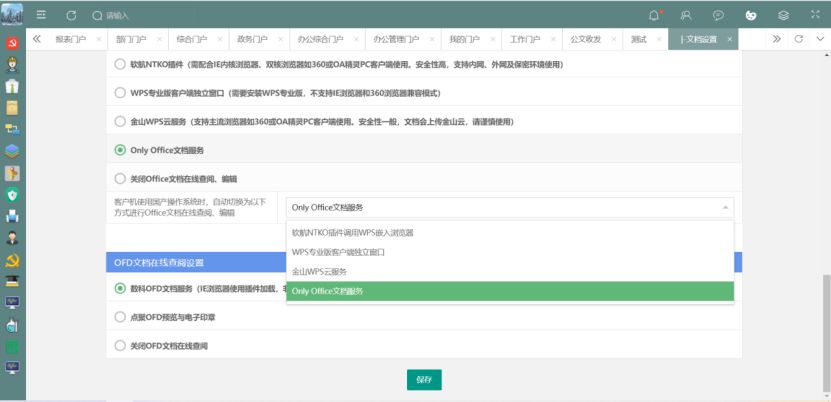This screenshot has width=831, height=402.
Task: Toggle the sidebar menu collapse icon
Action: 41,16
